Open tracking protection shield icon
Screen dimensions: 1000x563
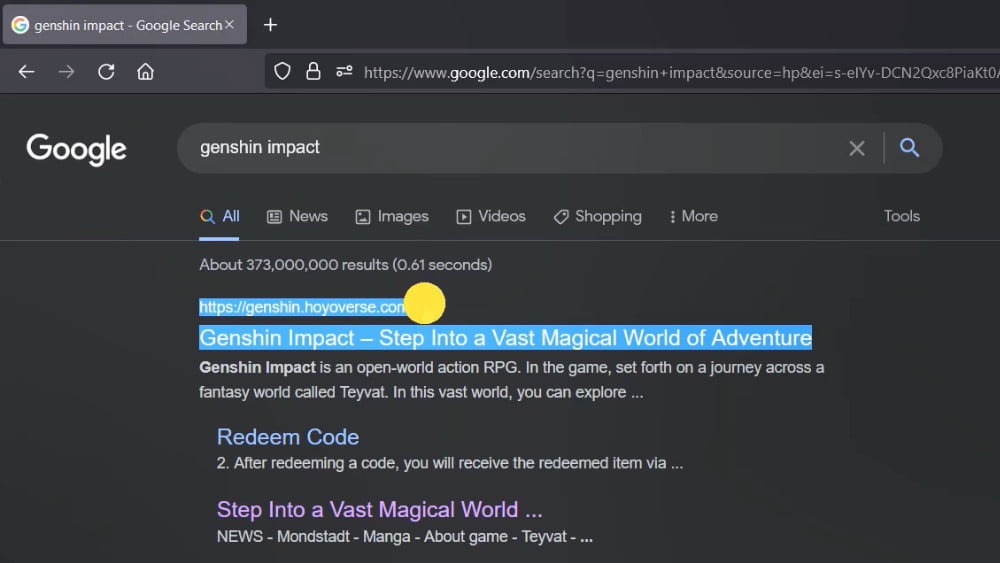point(283,72)
